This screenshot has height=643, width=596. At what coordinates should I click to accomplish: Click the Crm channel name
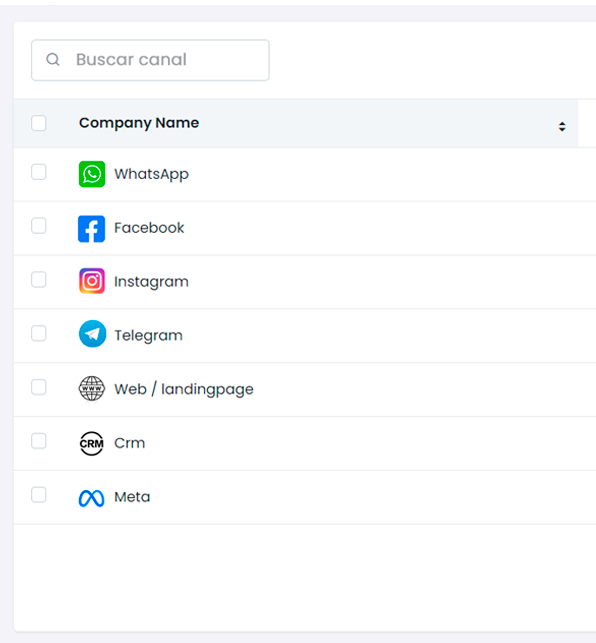pos(130,443)
